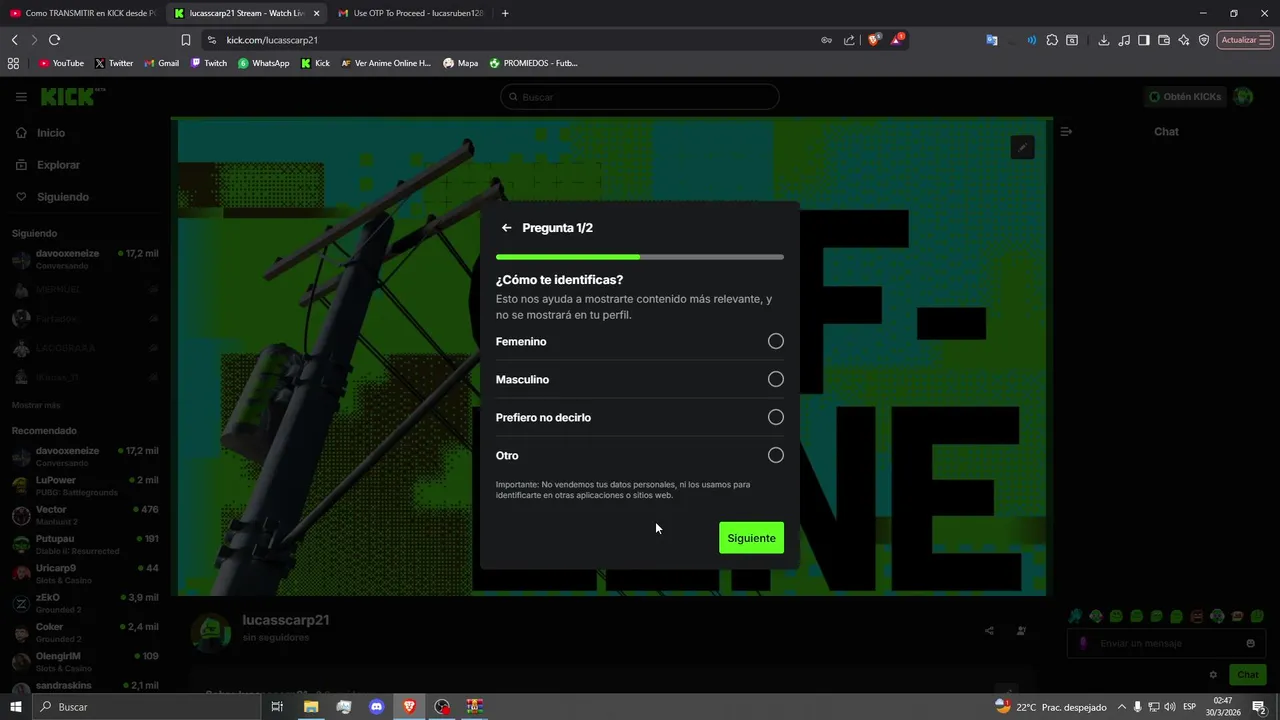
Task: Open the Windows Start menu
Action: pos(15,707)
